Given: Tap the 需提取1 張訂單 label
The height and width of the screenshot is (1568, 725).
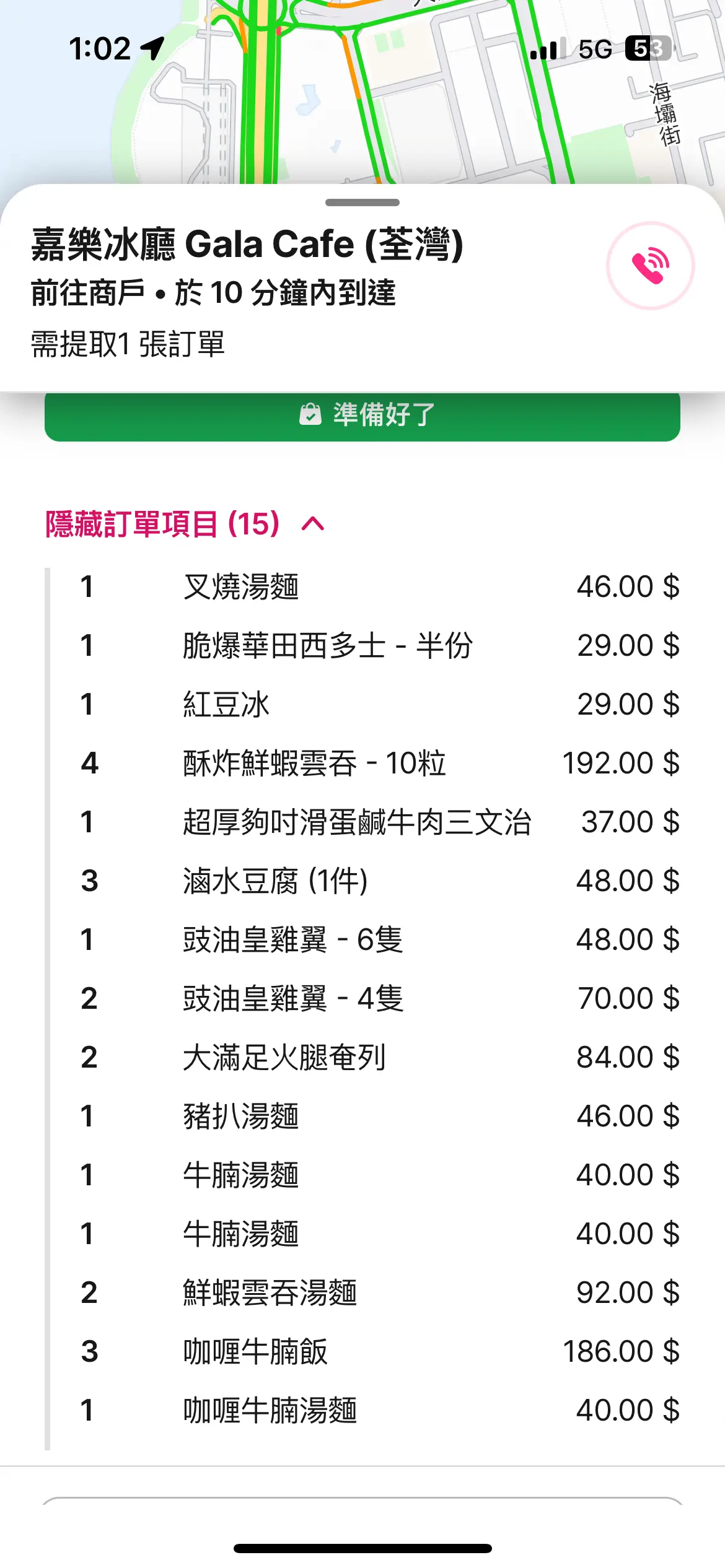Looking at the screenshot, I should click(128, 344).
